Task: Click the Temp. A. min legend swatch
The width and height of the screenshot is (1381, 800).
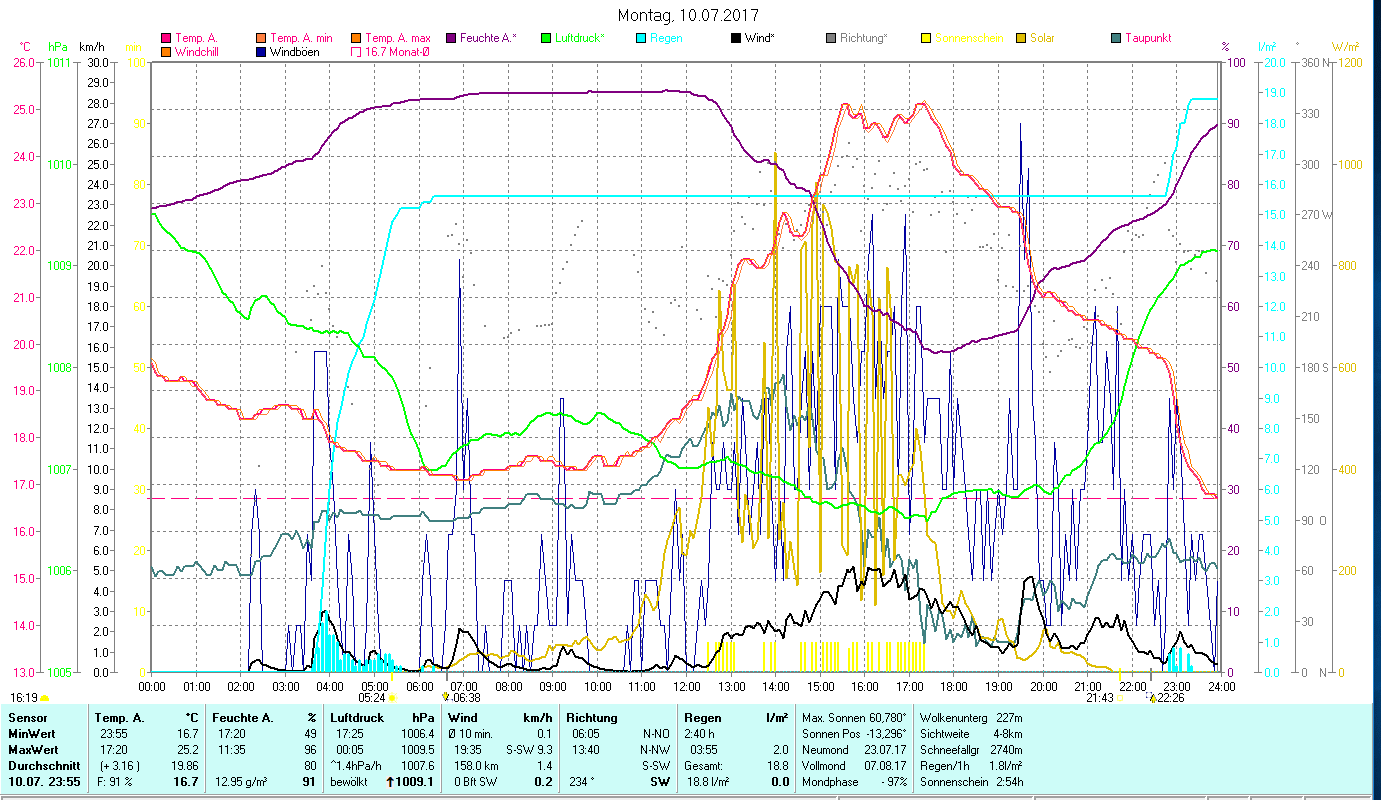Action: coord(261,38)
